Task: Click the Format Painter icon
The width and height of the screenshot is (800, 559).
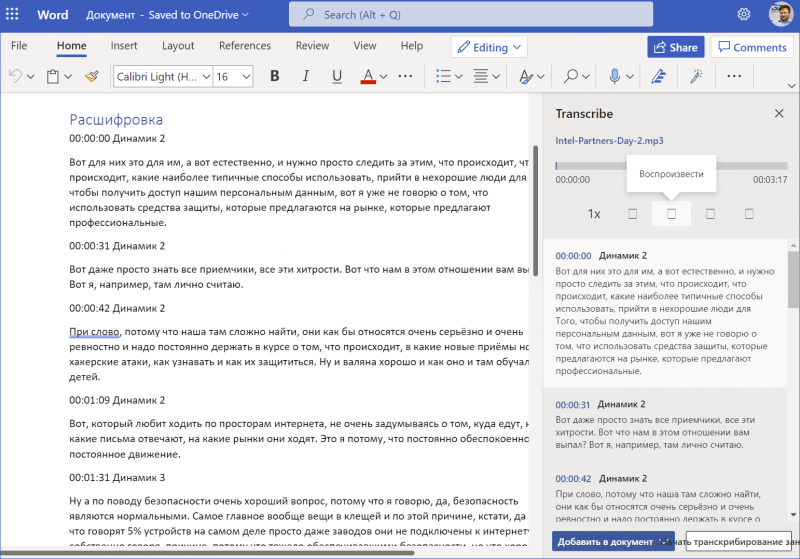Action: (92, 76)
